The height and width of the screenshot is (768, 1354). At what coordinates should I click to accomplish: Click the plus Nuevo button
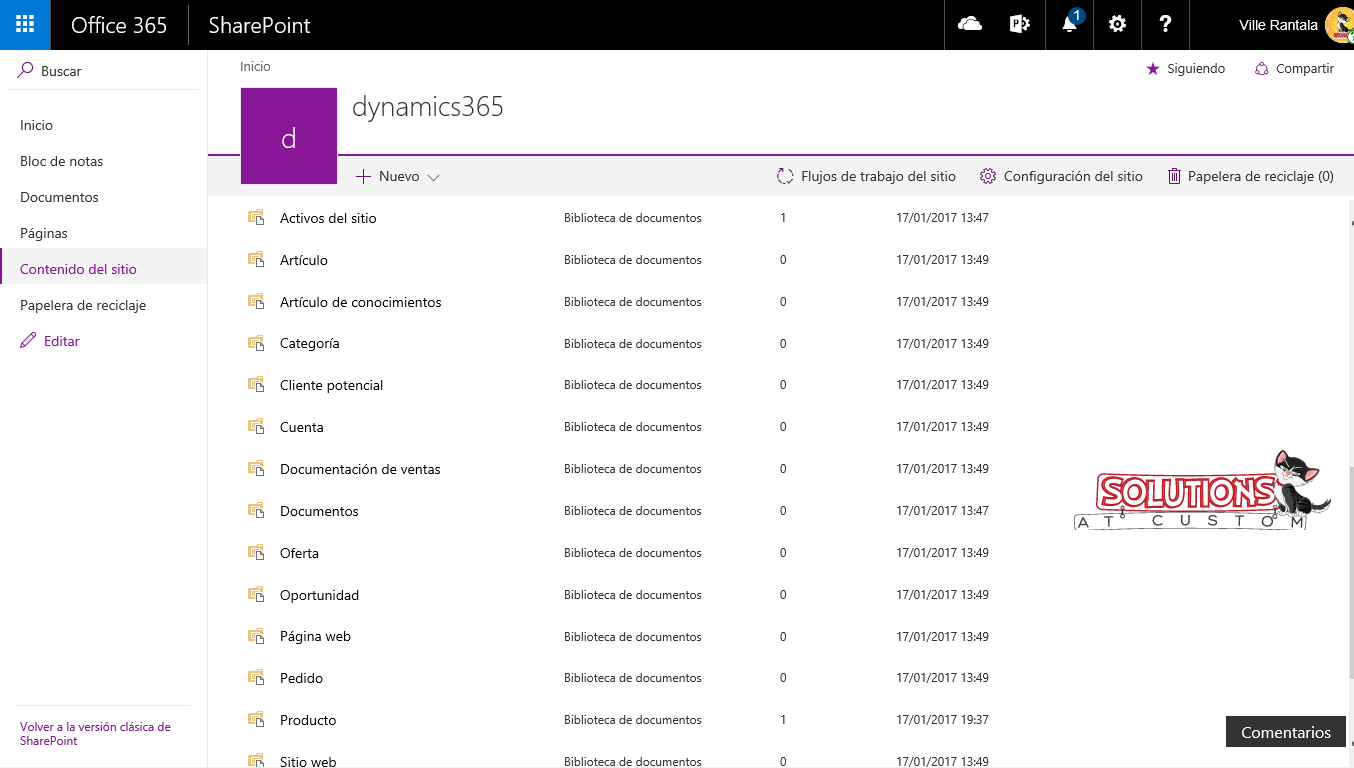tap(388, 176)
